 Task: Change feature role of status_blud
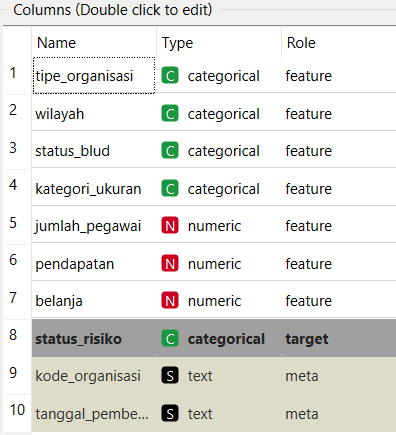[339, 150]
